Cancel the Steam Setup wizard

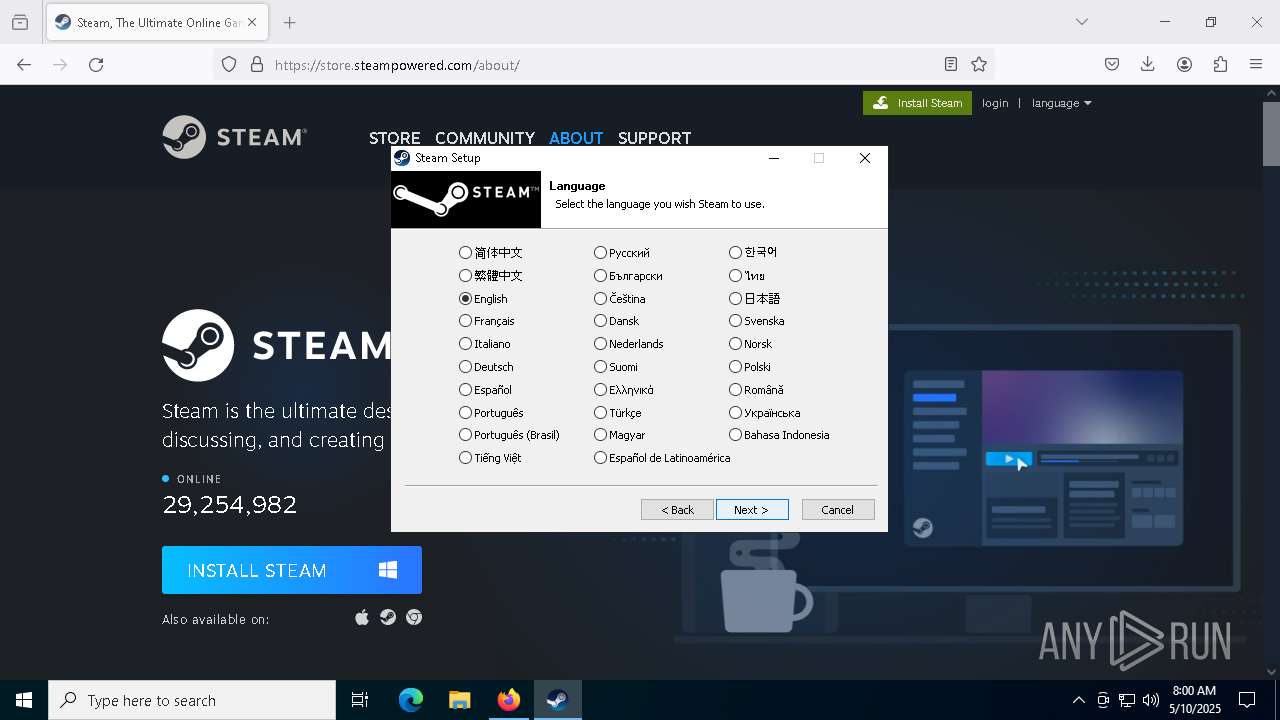tap(838, 510)
